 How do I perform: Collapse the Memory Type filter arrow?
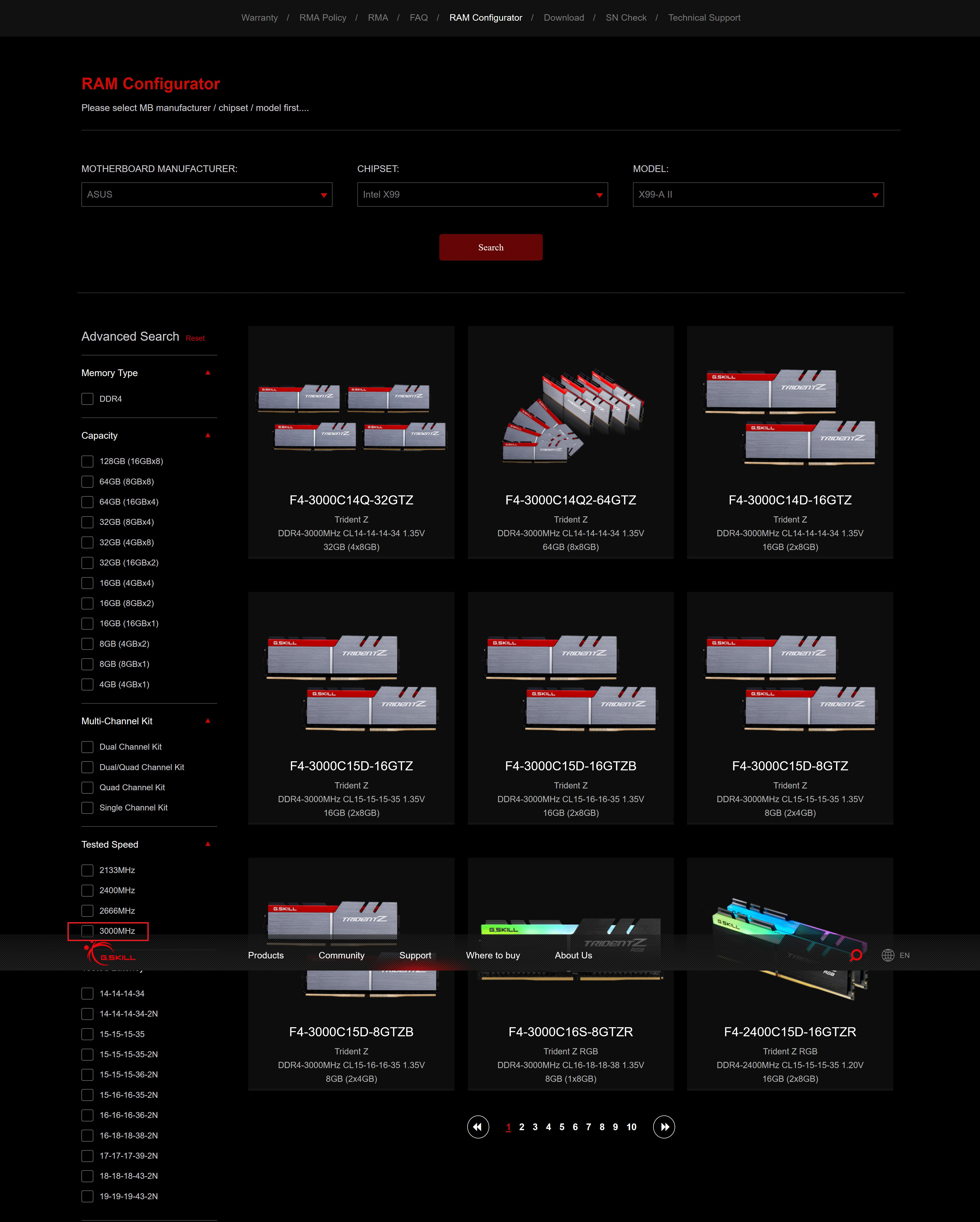click(208, 372)
